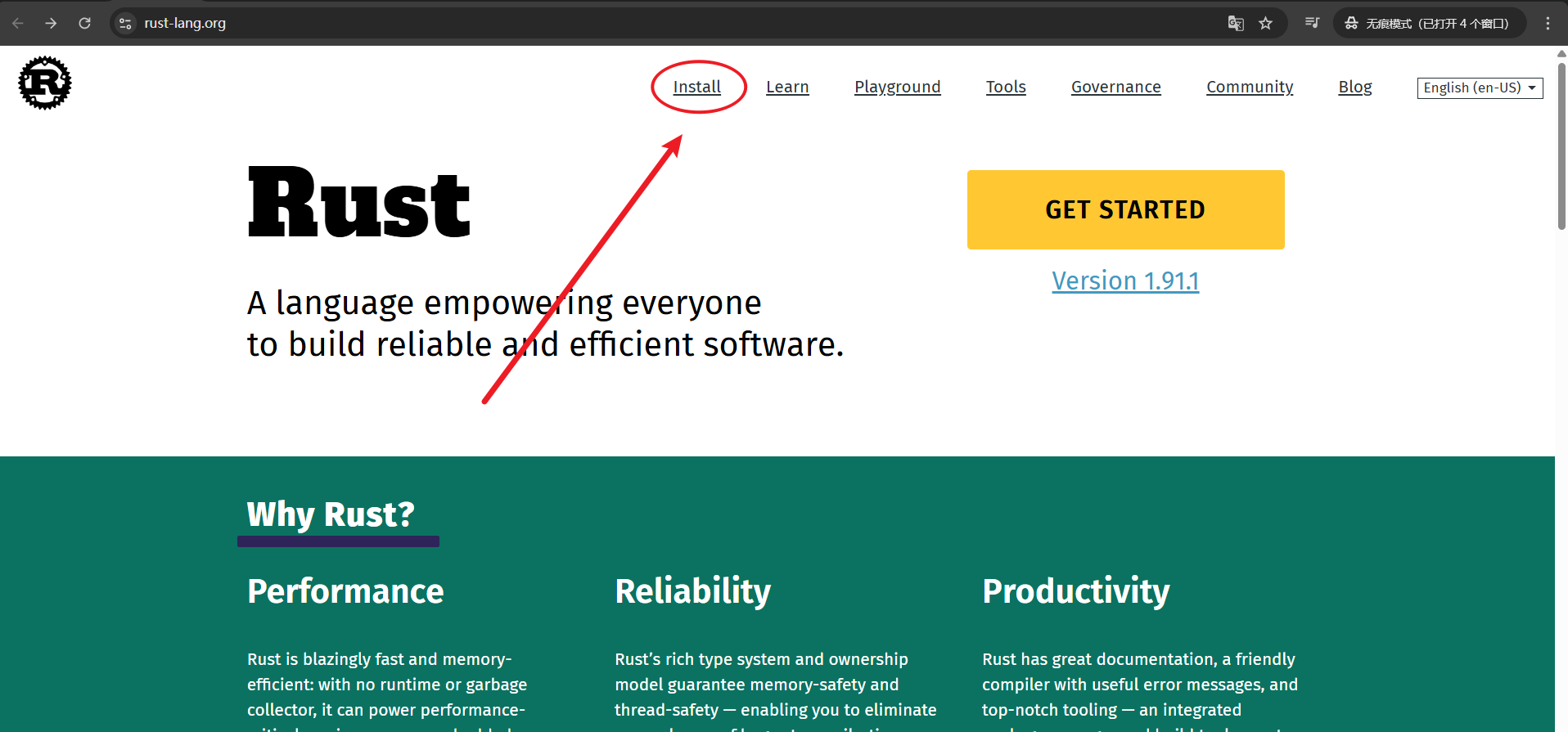Open the Tools page
Viewport: 1568px width, 732px height.
[x=1006, y=87]
